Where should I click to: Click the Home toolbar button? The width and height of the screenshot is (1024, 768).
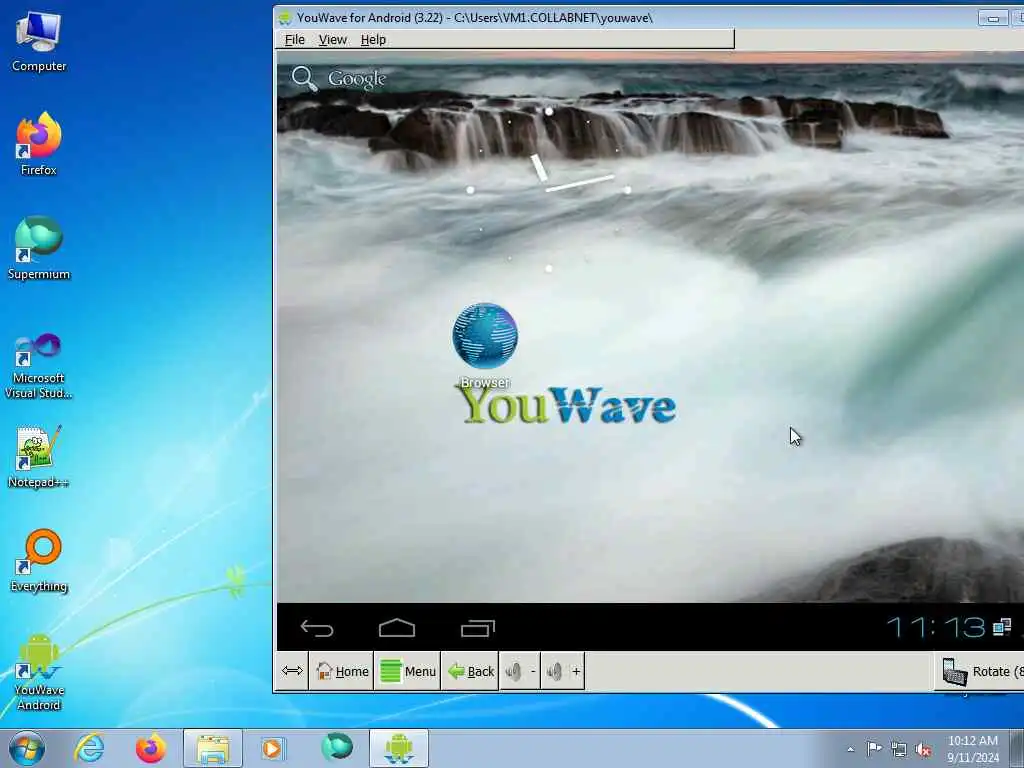(x=342, y=671)
